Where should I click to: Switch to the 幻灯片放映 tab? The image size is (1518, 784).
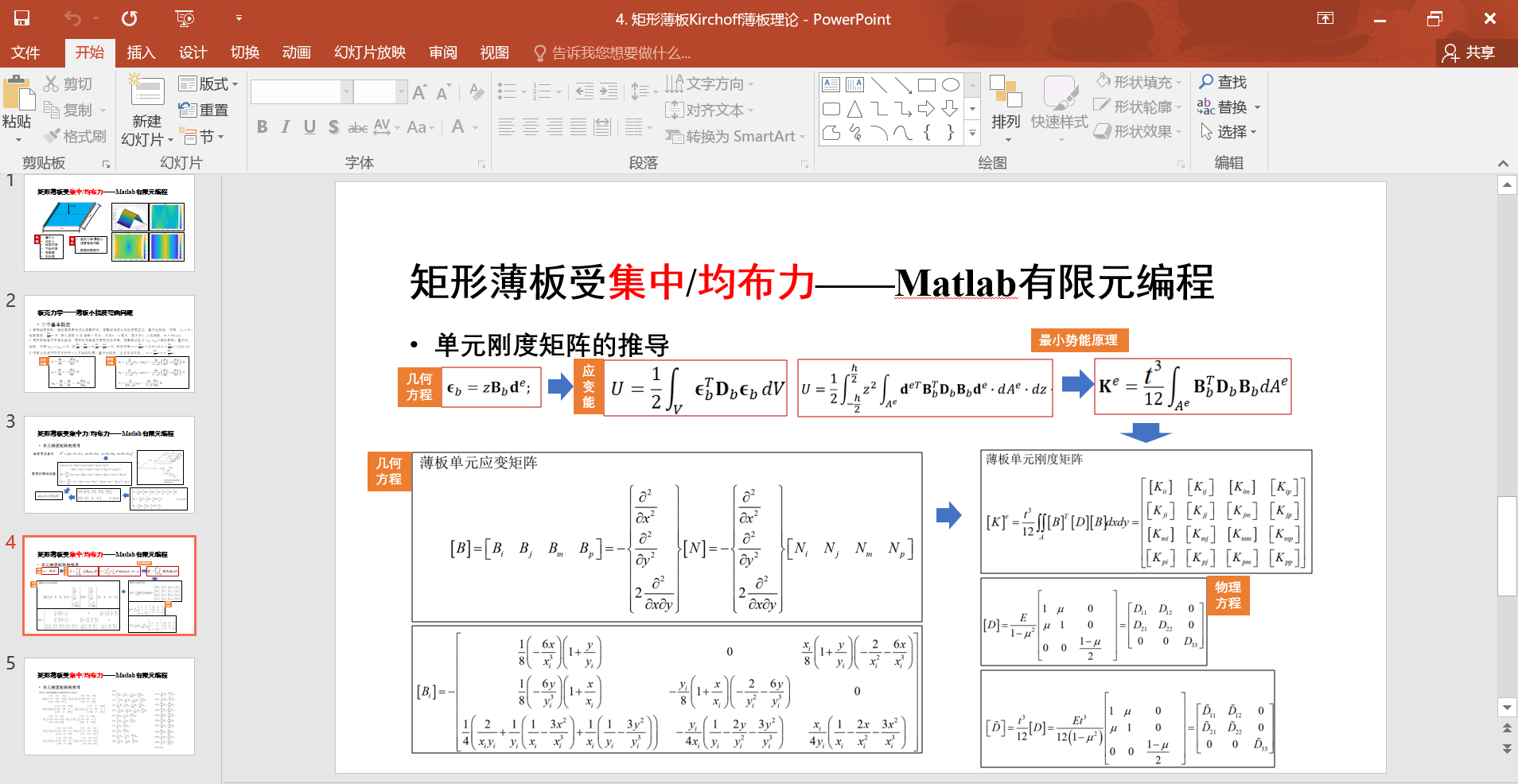370,52
